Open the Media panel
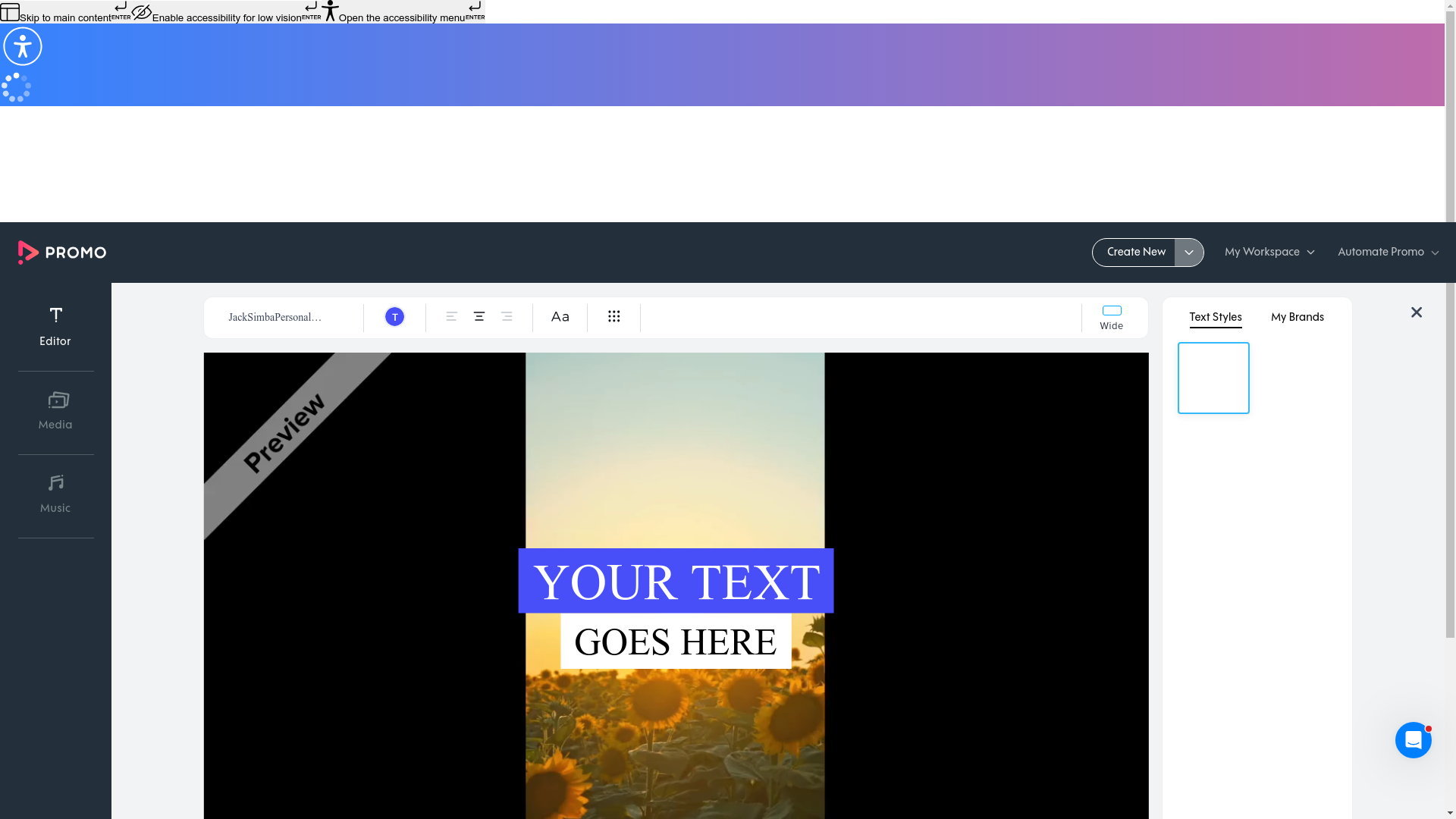 click(x=55, y=409)
